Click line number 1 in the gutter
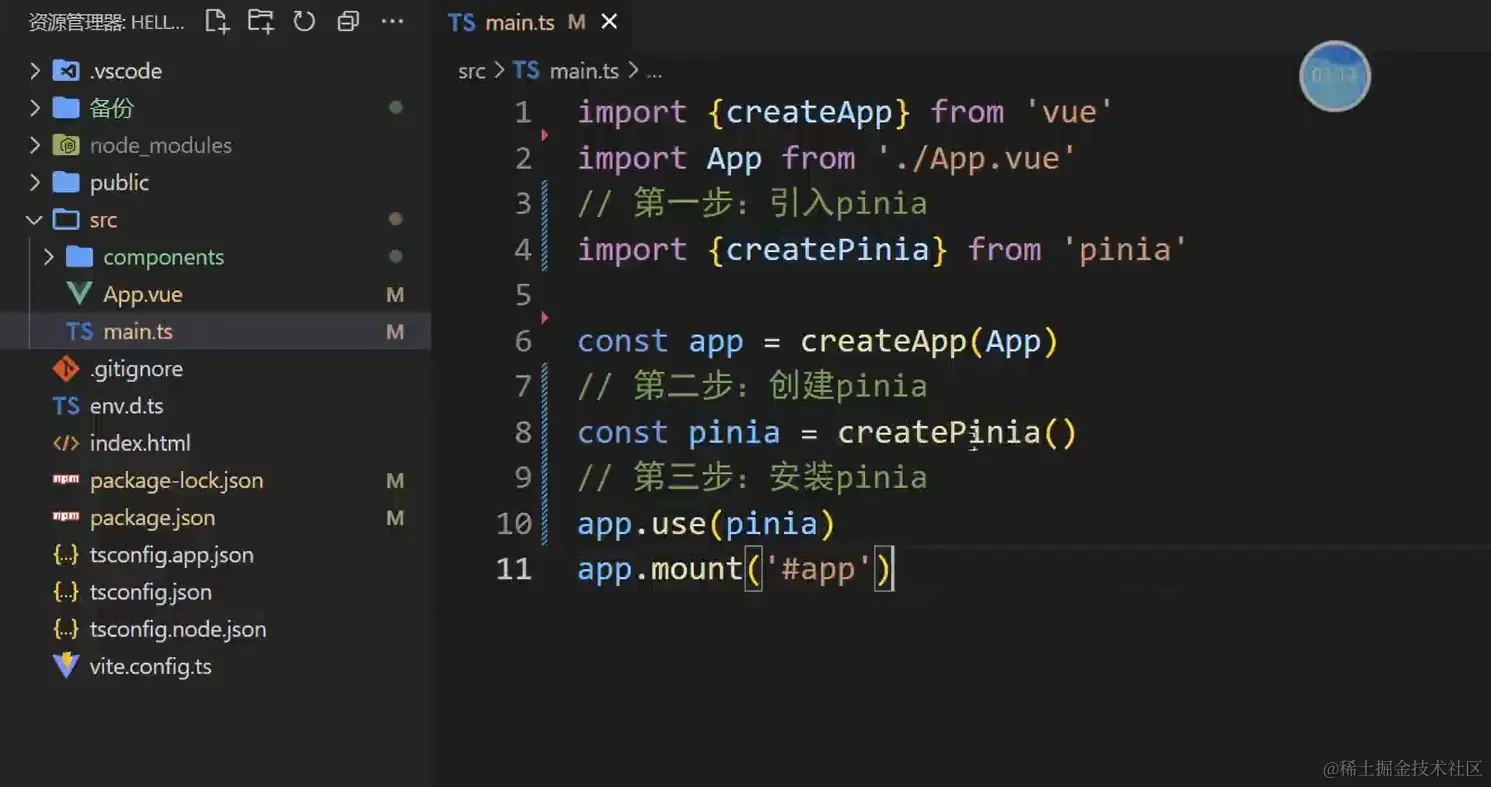 point(523,112)
